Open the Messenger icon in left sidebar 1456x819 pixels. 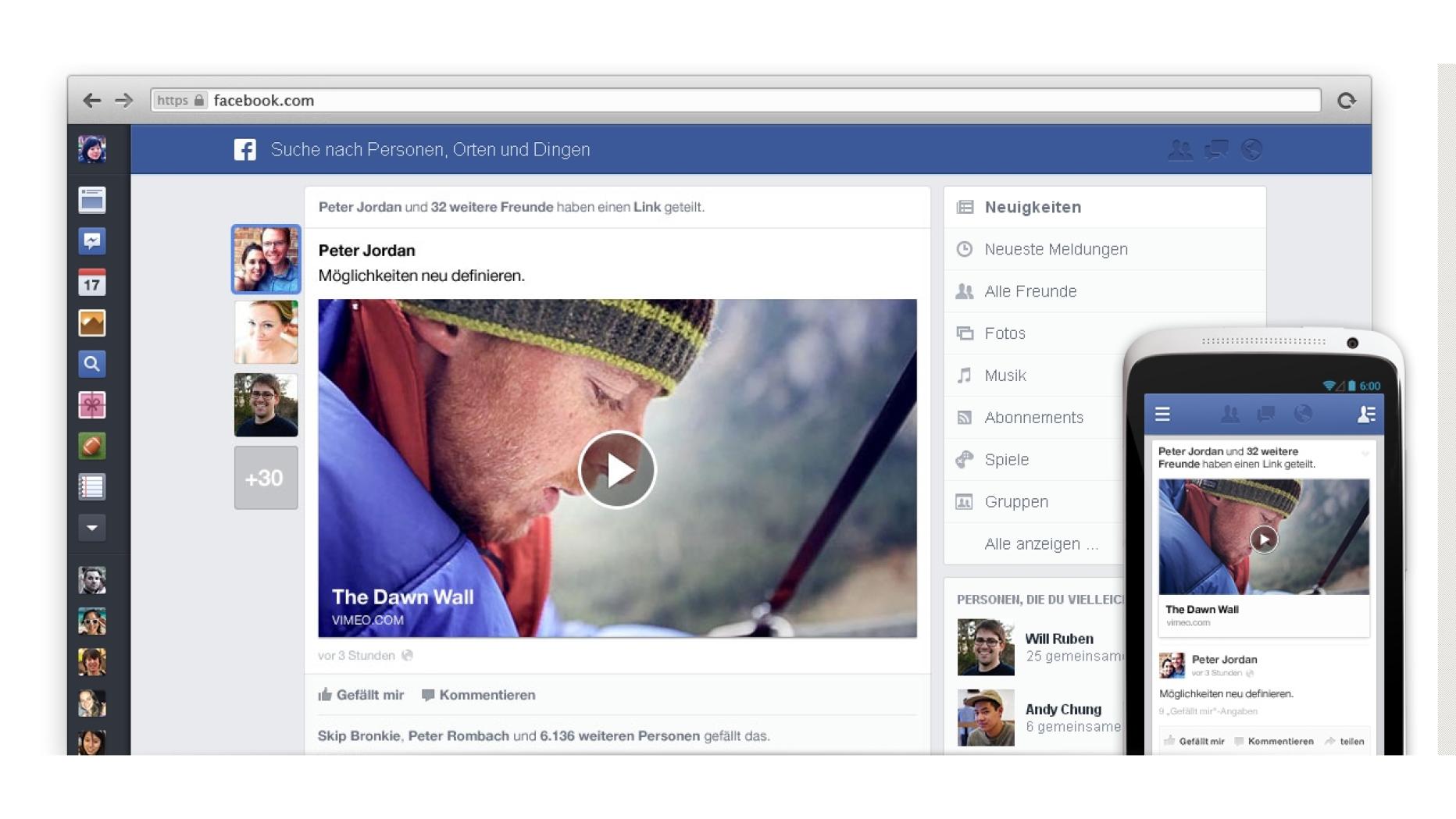pos(91,241)
